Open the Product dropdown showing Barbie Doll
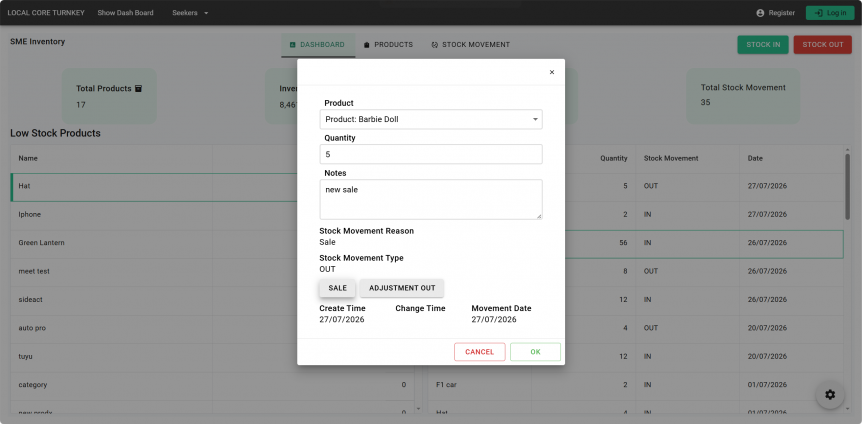 [431, 119]
